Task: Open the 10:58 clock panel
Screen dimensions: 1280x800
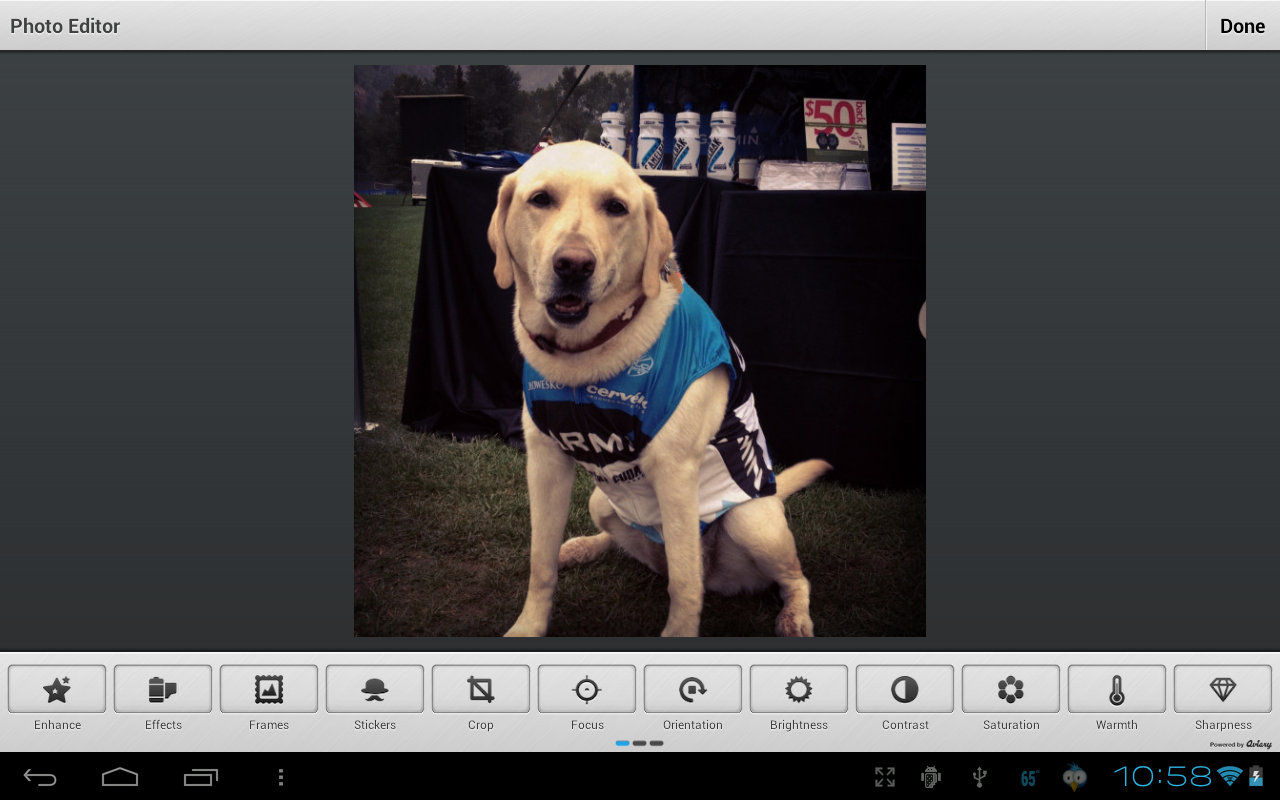Action: [1163, 776]
